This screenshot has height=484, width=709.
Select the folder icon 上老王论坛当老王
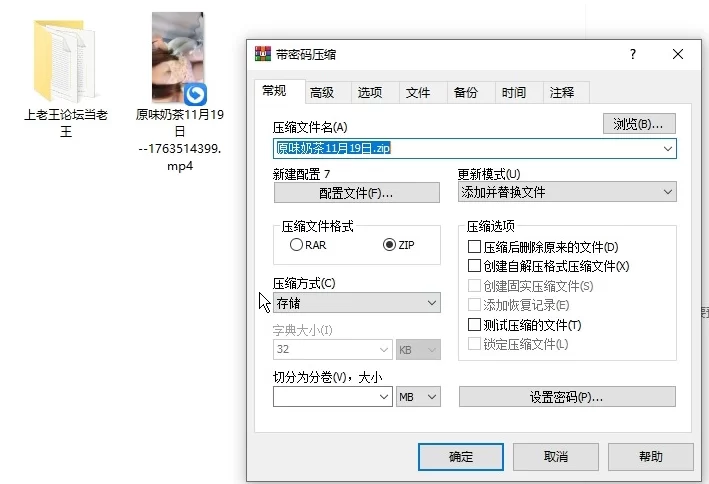point(64,61)
